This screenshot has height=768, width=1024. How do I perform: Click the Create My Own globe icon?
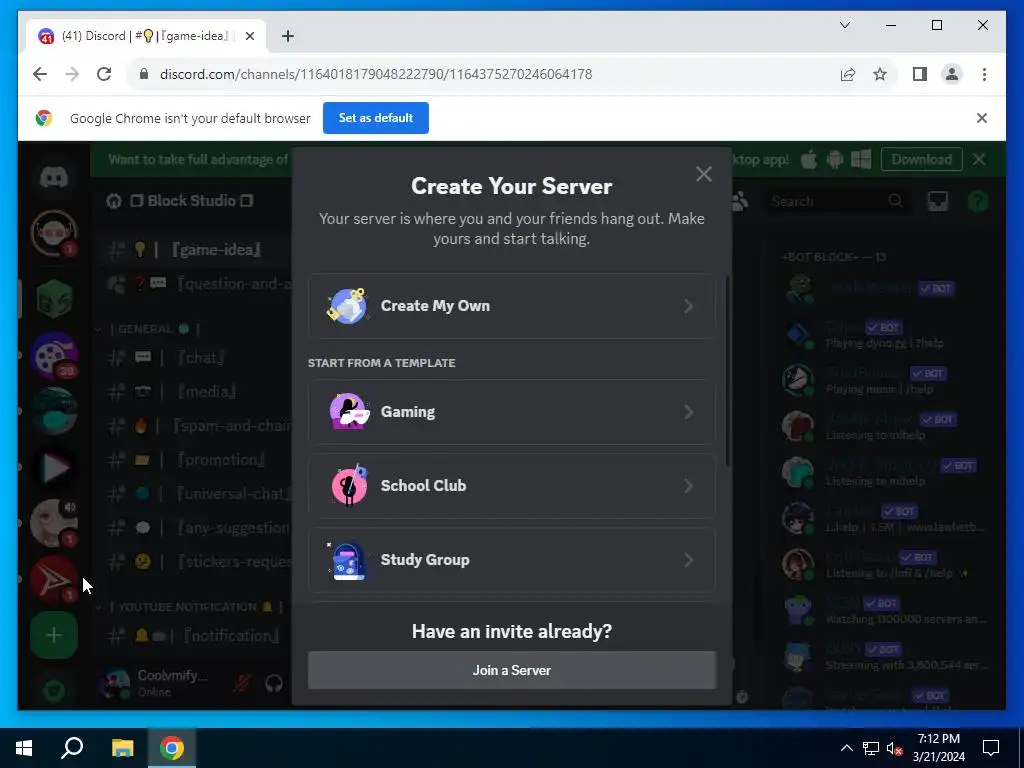(x=347, y=306)
